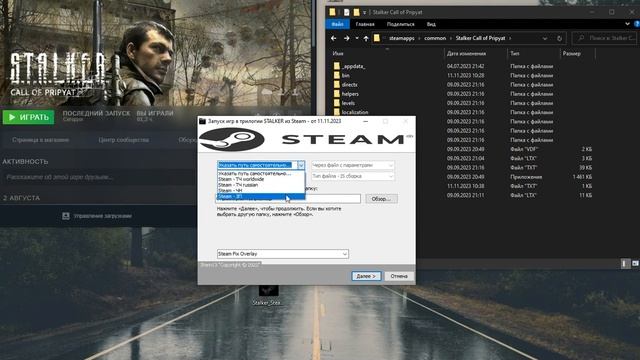Click the Отмена cancel button
The image size is (640, 360).
pos(399,276)
